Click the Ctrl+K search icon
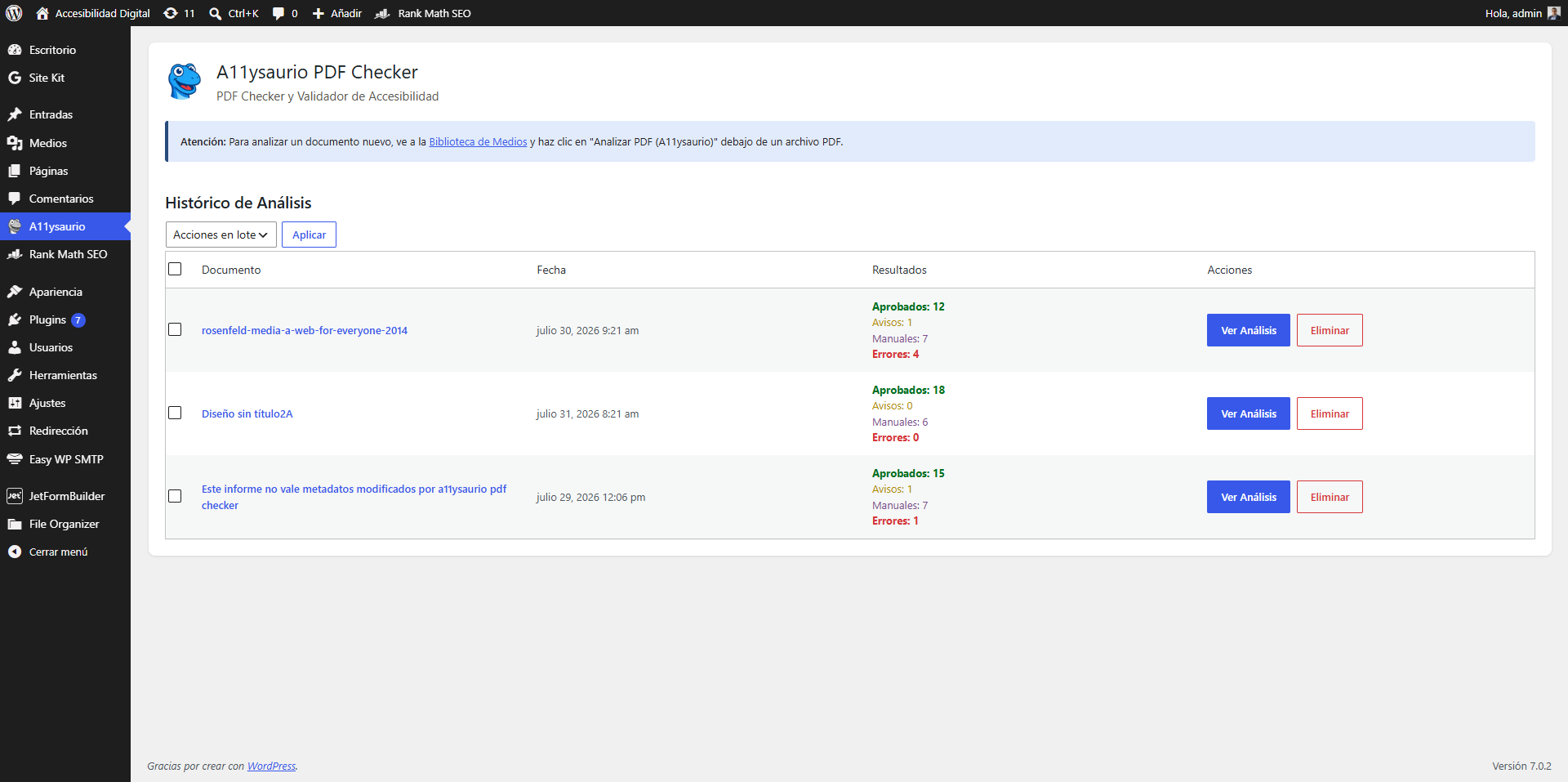The height and width of the screenshot is (782, 1568). click(x=216, y=13)
